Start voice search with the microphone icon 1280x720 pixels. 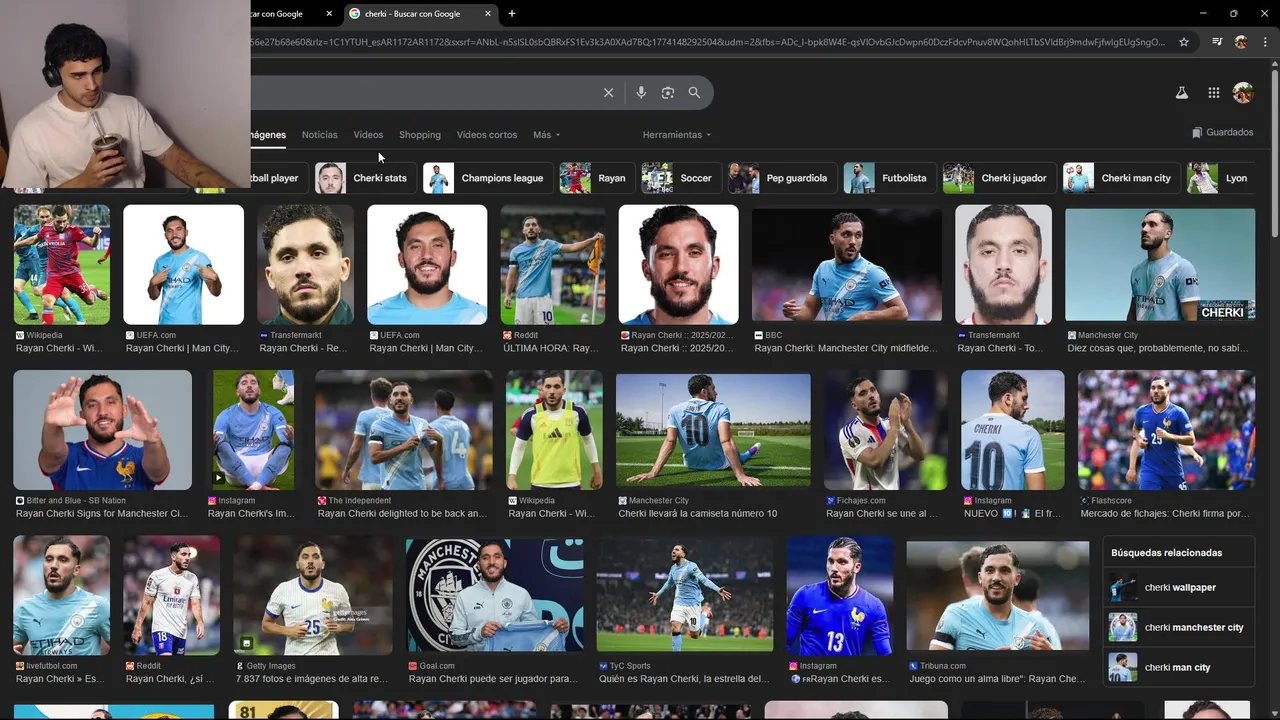click(x=641, y=93)
